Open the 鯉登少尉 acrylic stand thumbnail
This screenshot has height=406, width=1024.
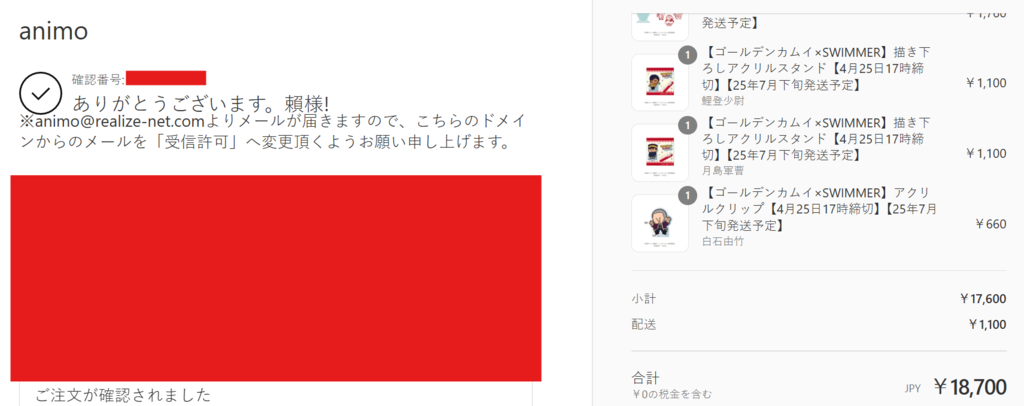660,82
